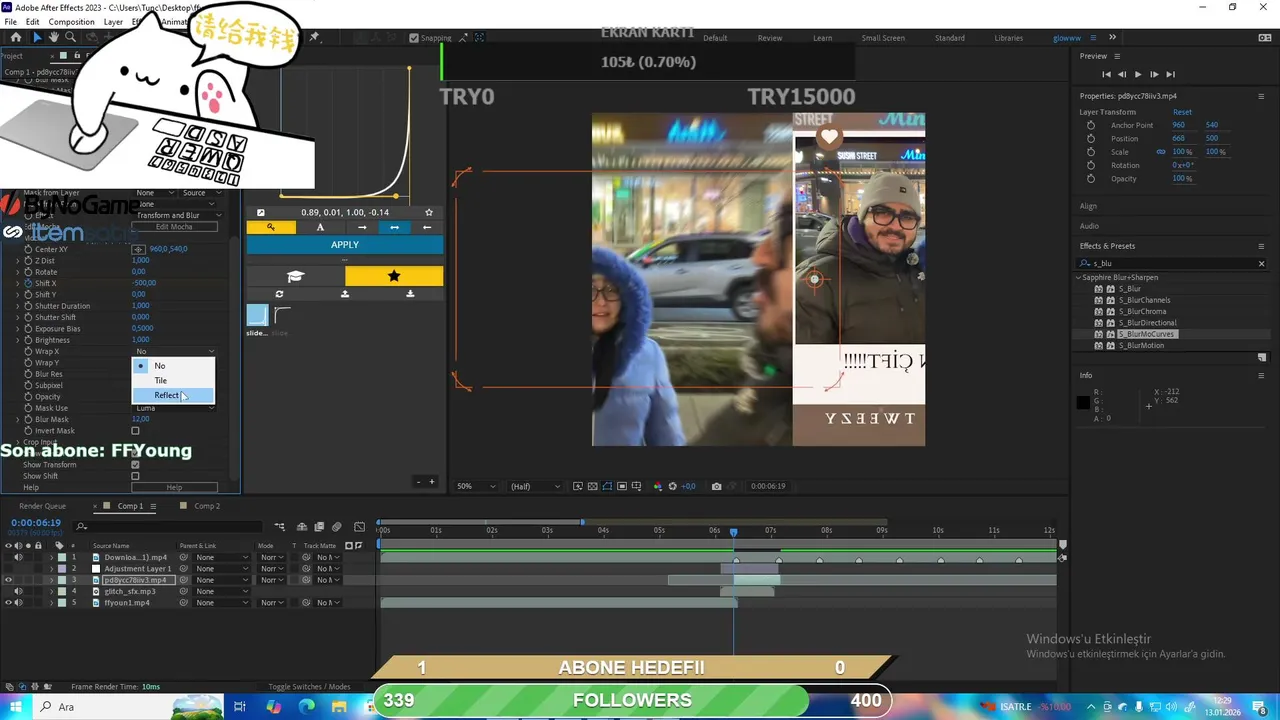The image size is (1280, 720).
Task: Edit the Shift X value -500,00
Action: pyautogui.click(x=144, y=283)
